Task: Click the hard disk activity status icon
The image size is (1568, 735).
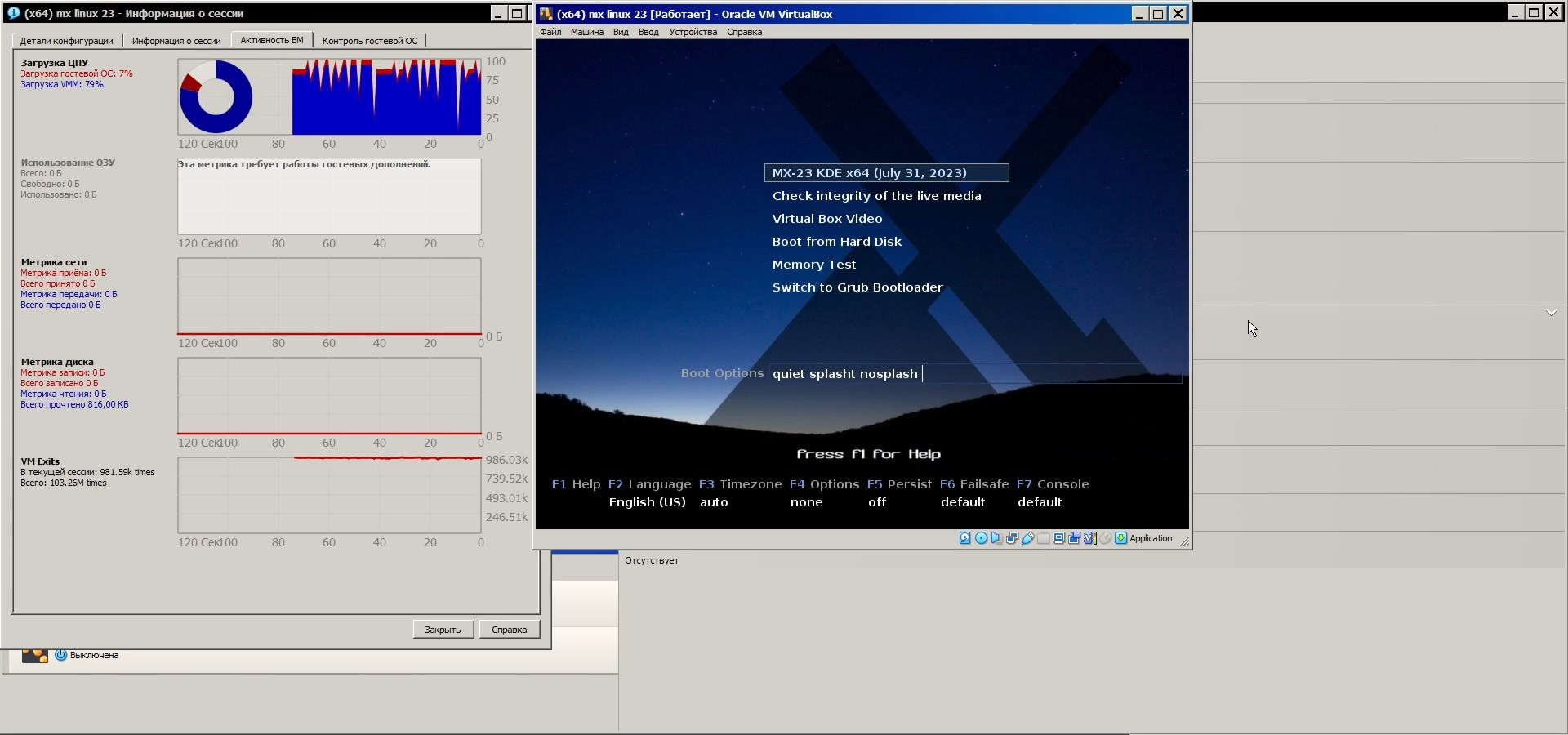Action: click(x=965, y=538)
